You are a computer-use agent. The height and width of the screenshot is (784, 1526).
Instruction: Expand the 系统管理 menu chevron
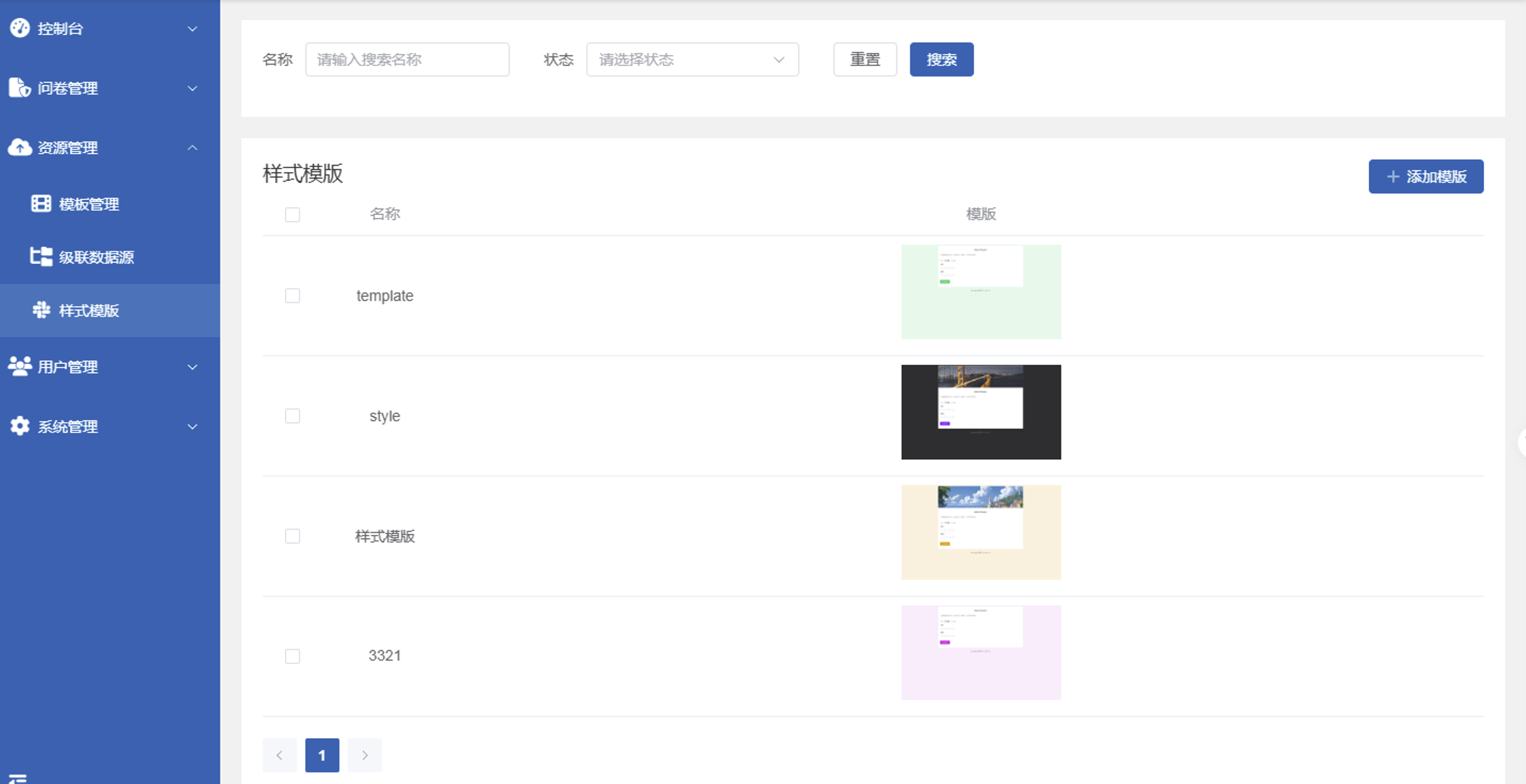tap(193, 427)
